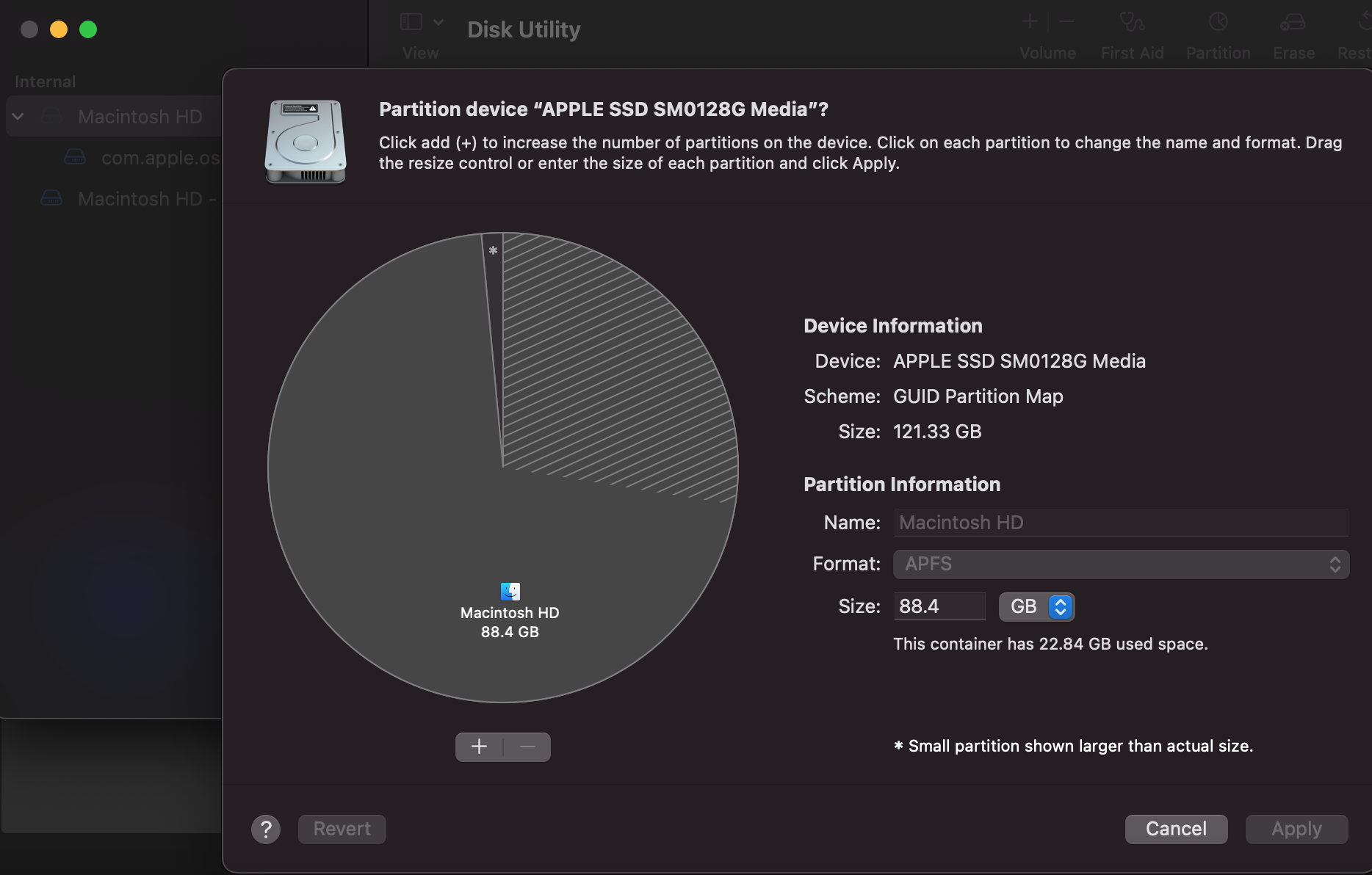Click the 'Device Information' heading
Screen dimensions: 1372x875
(893, 326)
